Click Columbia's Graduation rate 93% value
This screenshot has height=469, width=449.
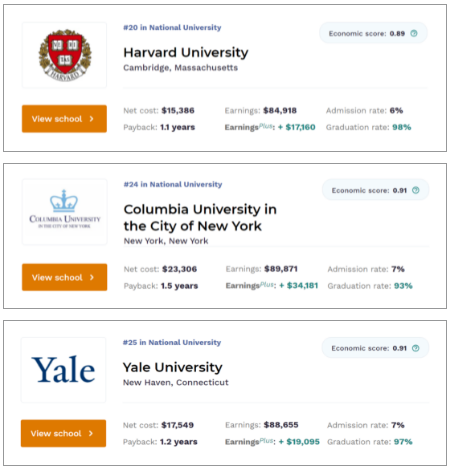(403, 286)
